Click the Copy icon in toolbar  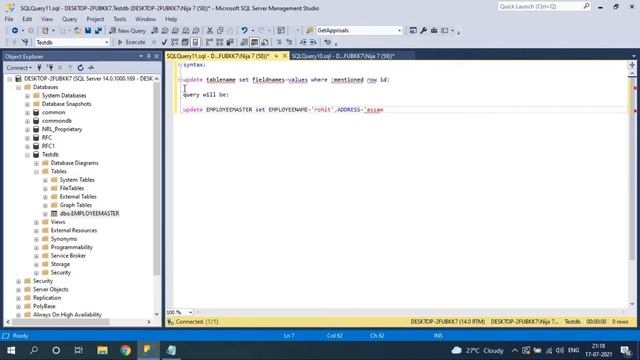(220, 31)
